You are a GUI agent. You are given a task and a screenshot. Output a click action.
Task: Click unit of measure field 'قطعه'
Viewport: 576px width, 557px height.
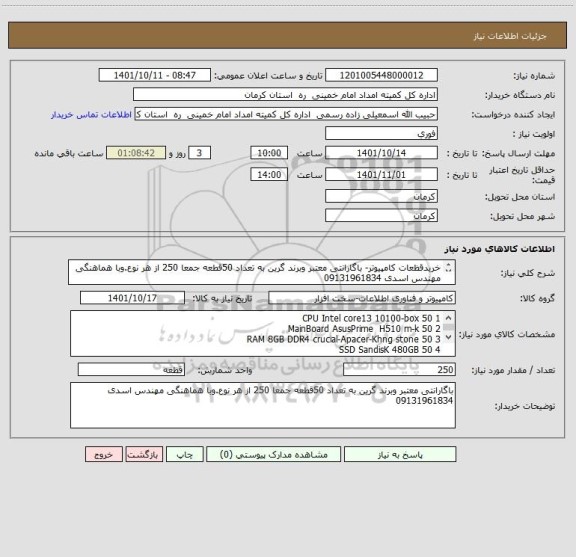(x=131, y=370)
